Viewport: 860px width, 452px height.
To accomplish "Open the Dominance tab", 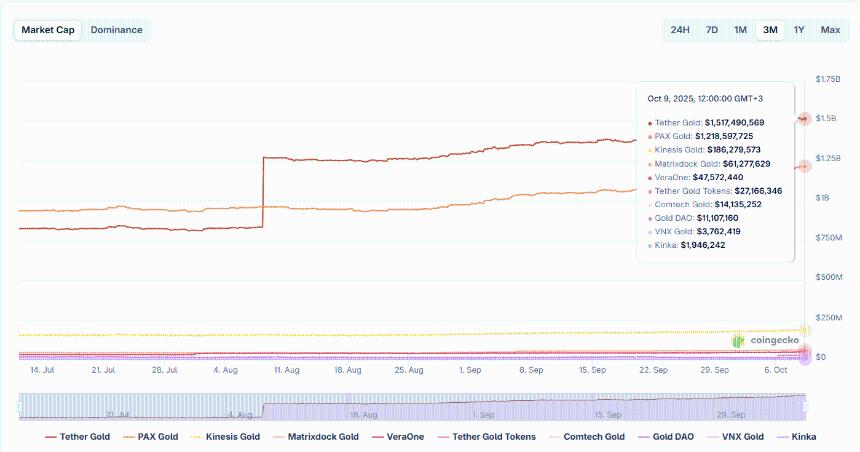I will (x=116, y=30).
